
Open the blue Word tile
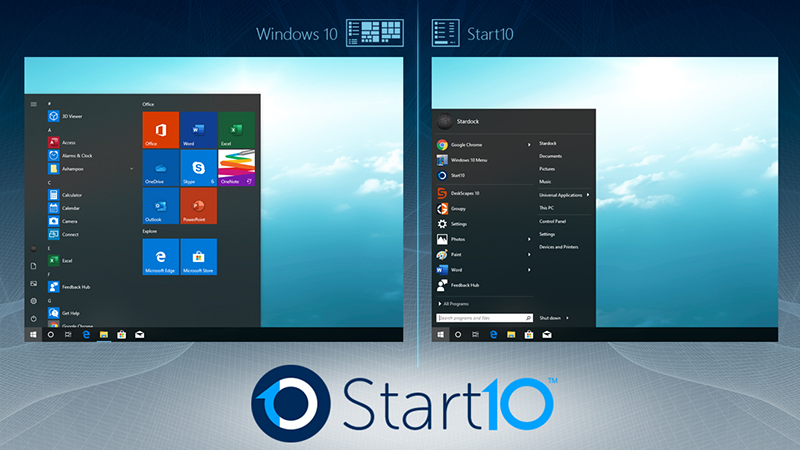click(x=198, y=130)
